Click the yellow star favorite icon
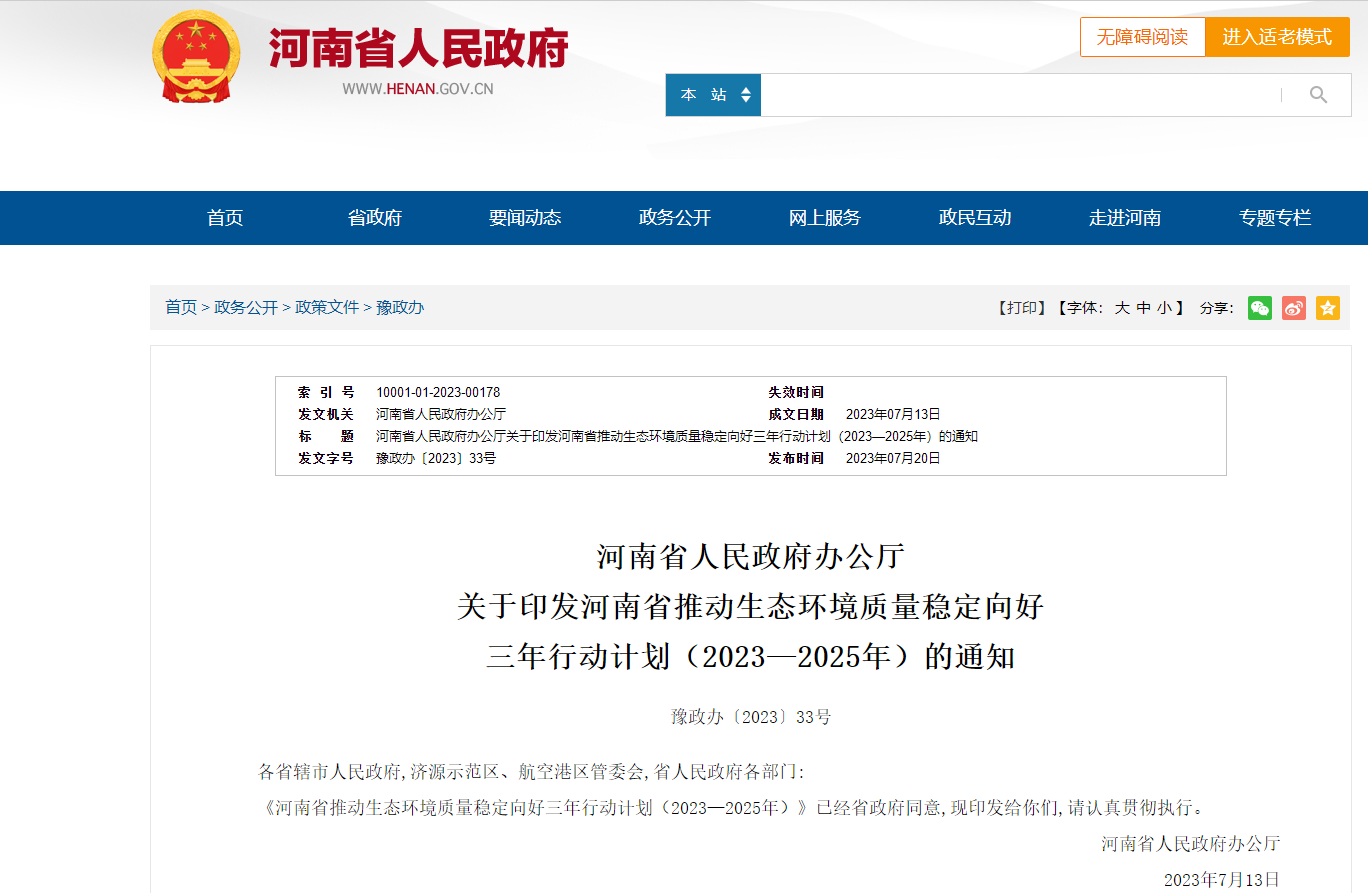This screenshot has width=1368, height=893. point(1328,308)
